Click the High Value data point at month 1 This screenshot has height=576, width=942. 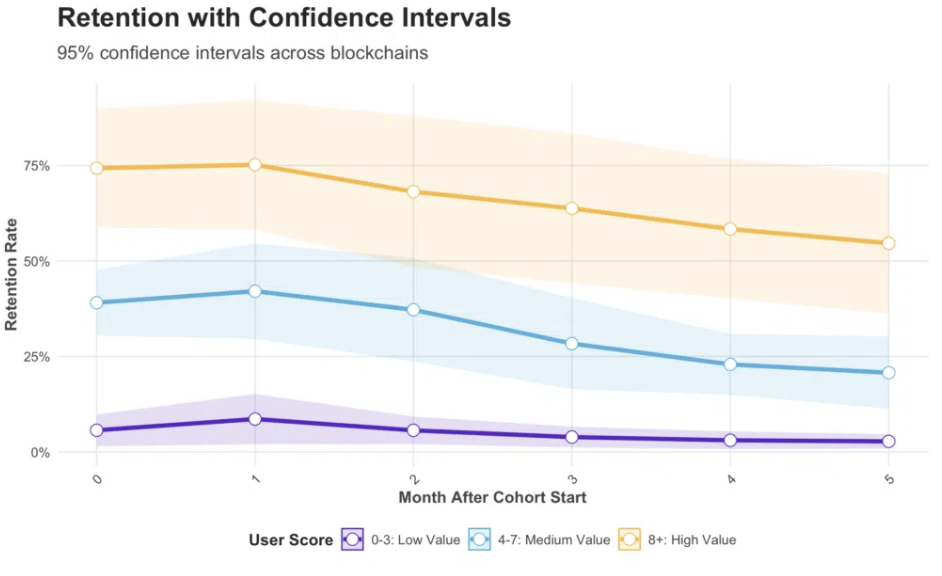[255, 165]
